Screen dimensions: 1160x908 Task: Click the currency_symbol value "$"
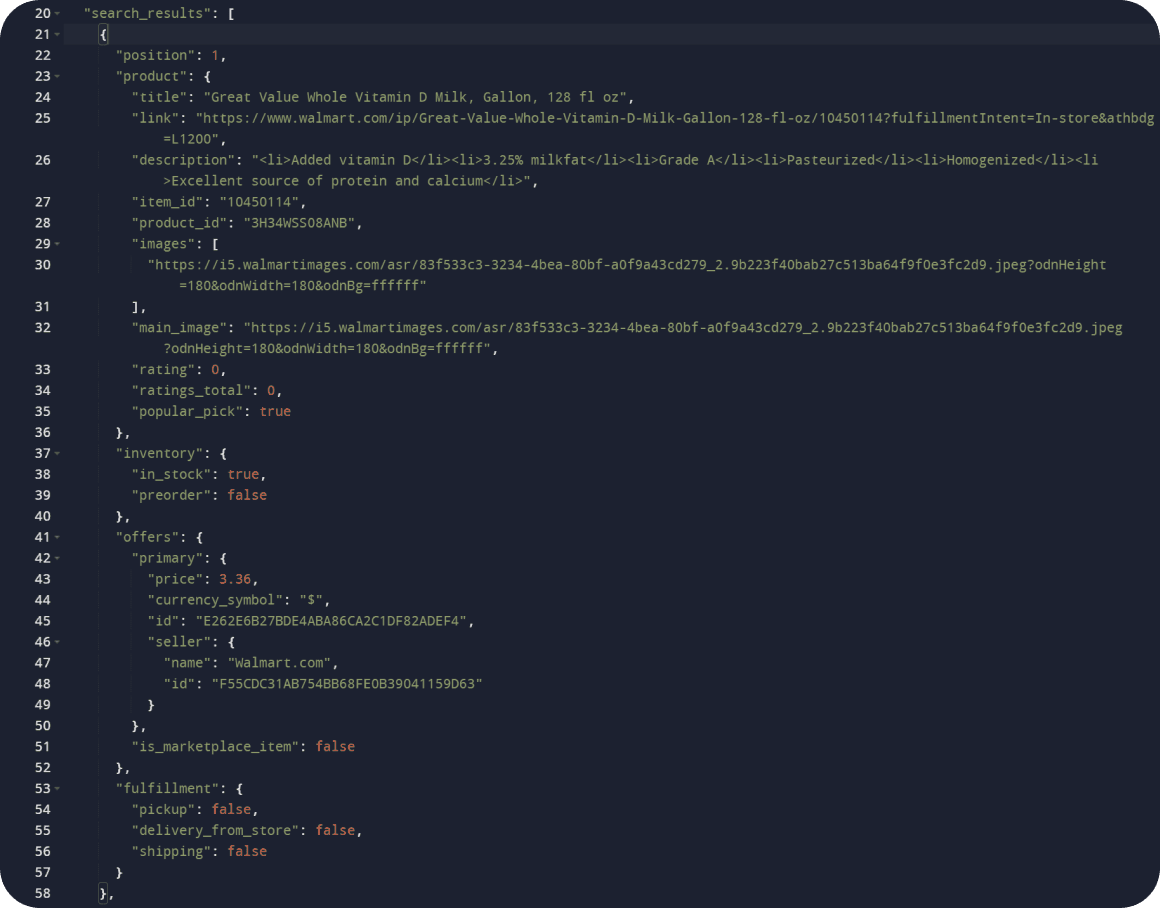coord(311,600)
